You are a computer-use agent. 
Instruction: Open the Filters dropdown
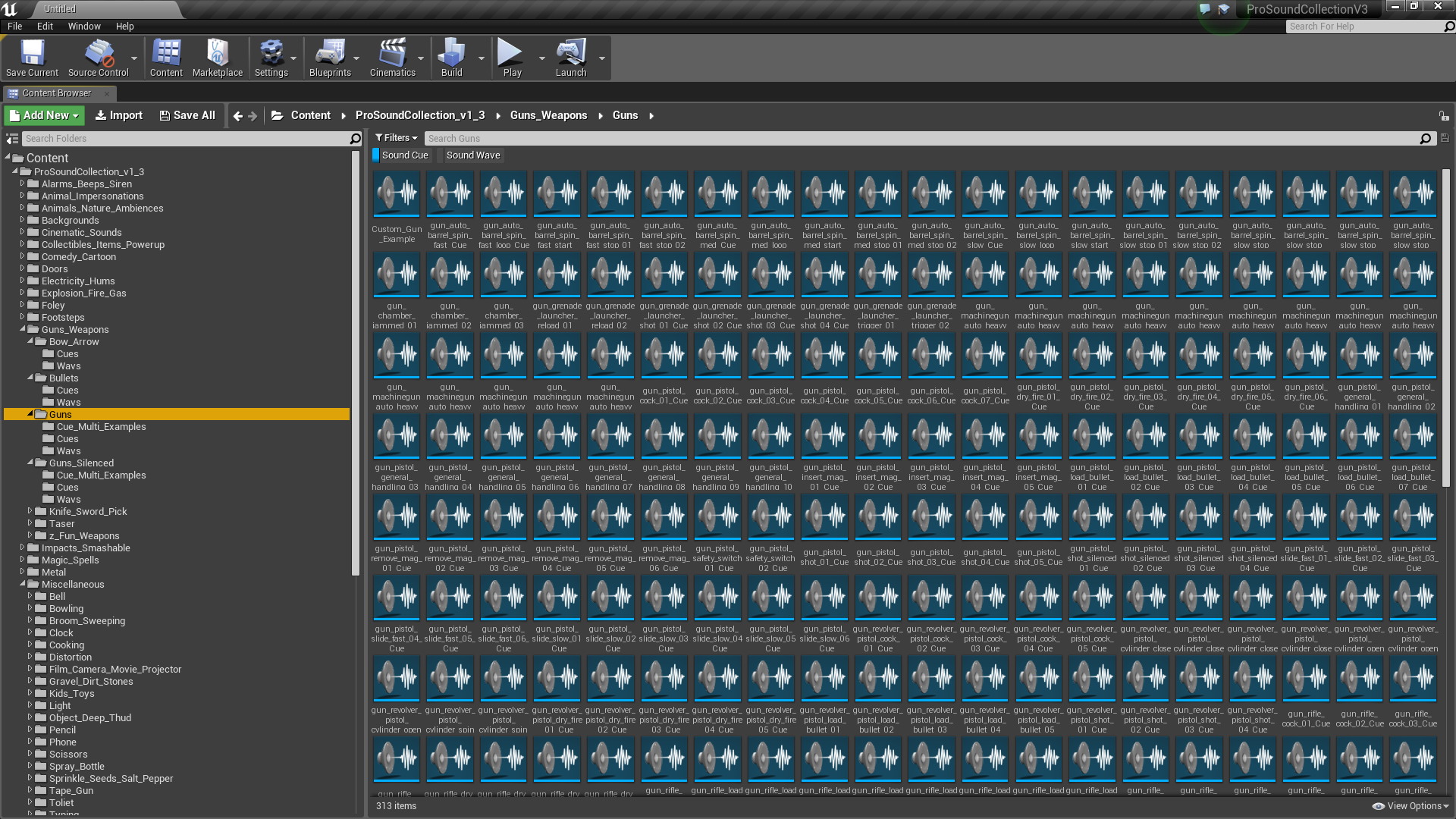pyautogui.click(x=396, y=138)
